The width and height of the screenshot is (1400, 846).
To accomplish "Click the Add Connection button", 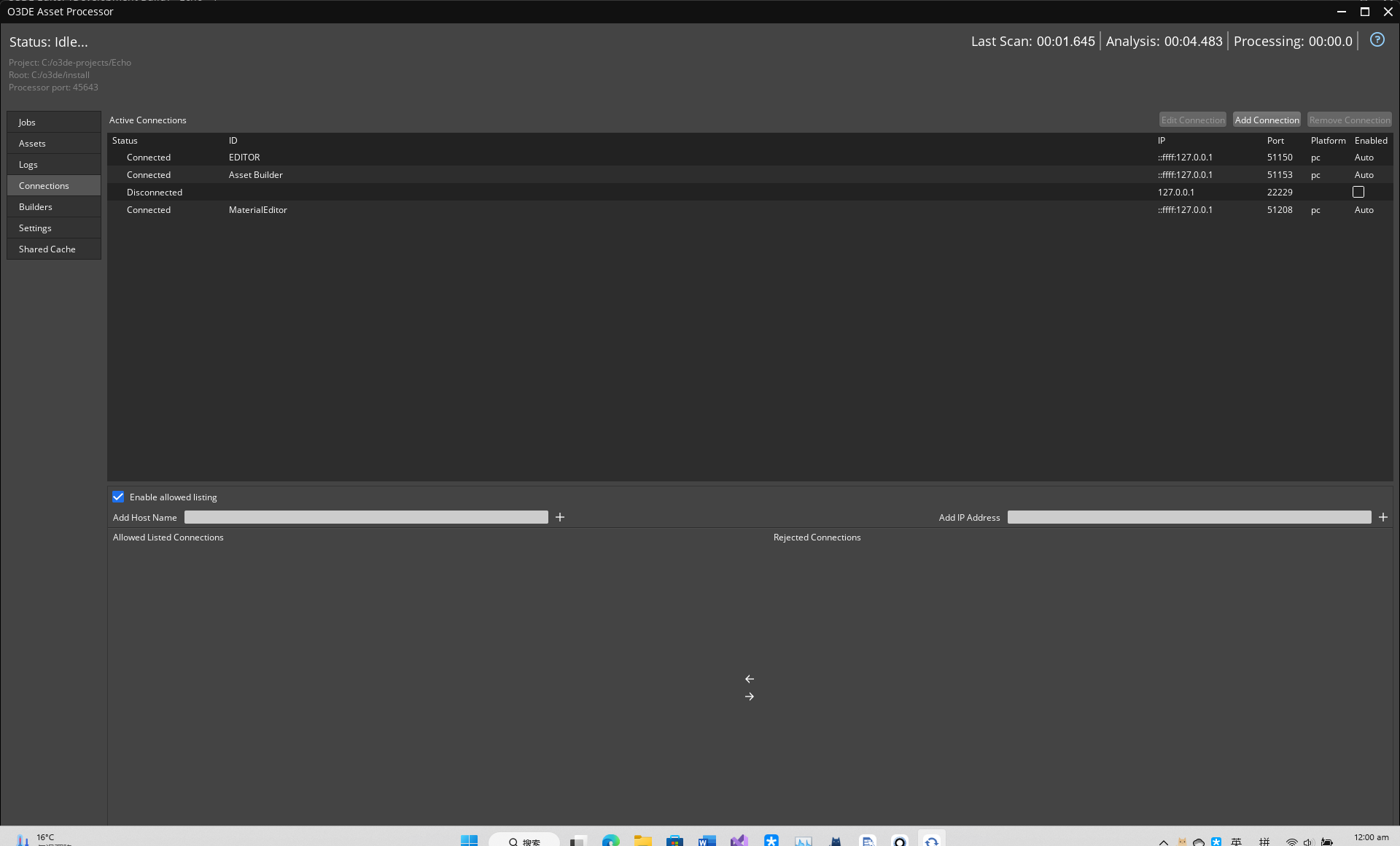I will (x=1267, y=119).
